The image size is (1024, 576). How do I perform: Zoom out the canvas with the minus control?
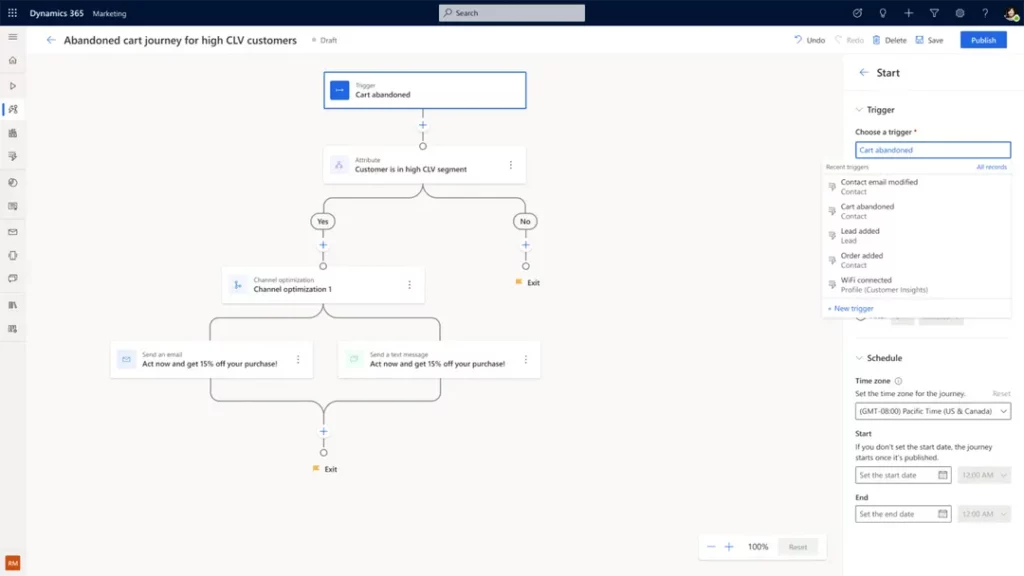point(711,546)
